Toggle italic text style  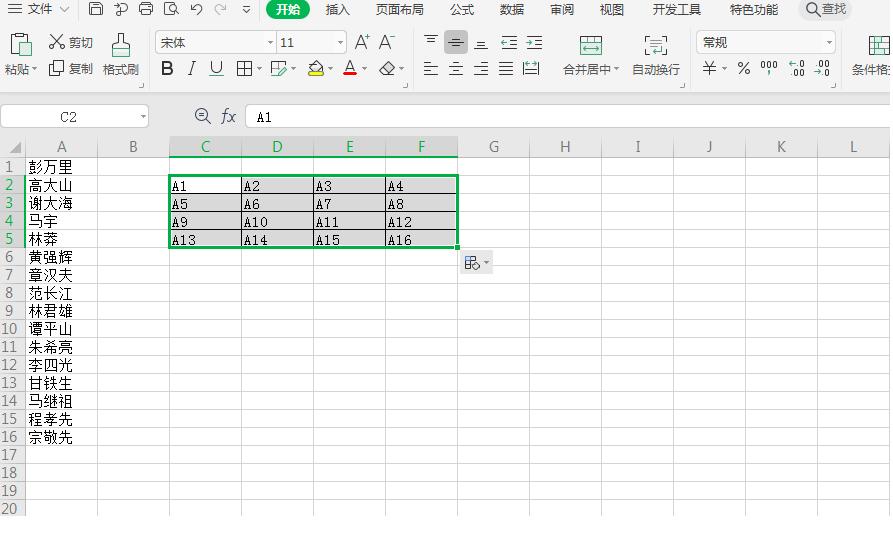click(192, 69)
